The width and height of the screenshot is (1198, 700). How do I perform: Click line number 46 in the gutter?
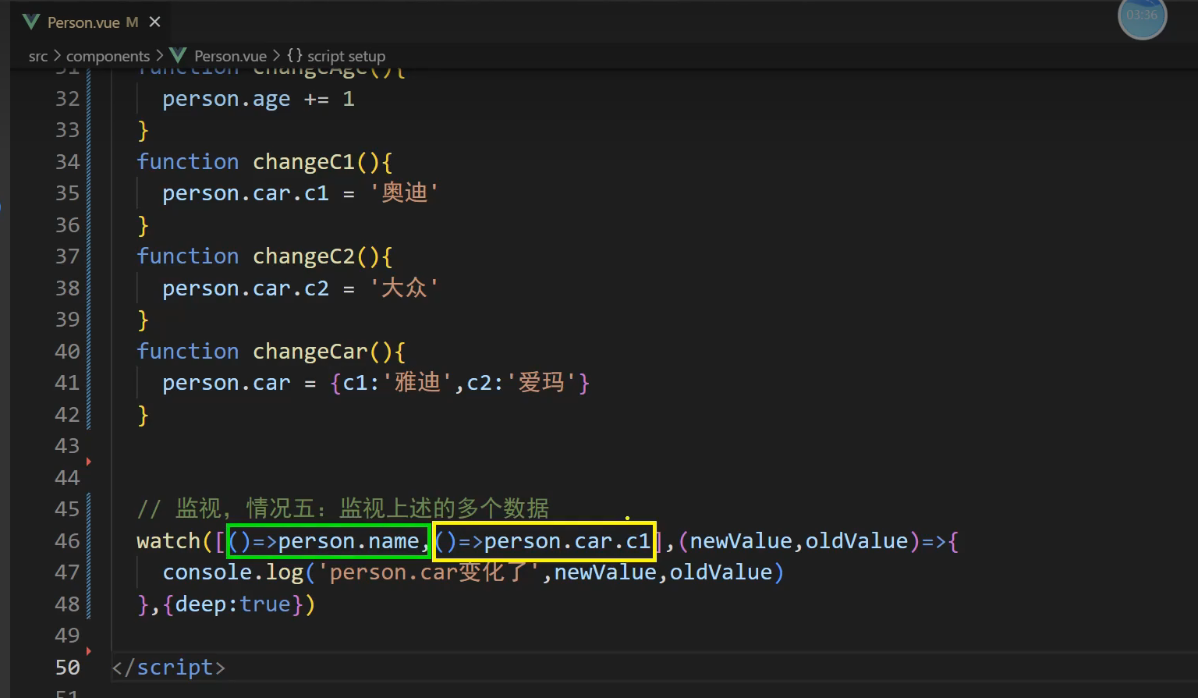coord(67,541)
